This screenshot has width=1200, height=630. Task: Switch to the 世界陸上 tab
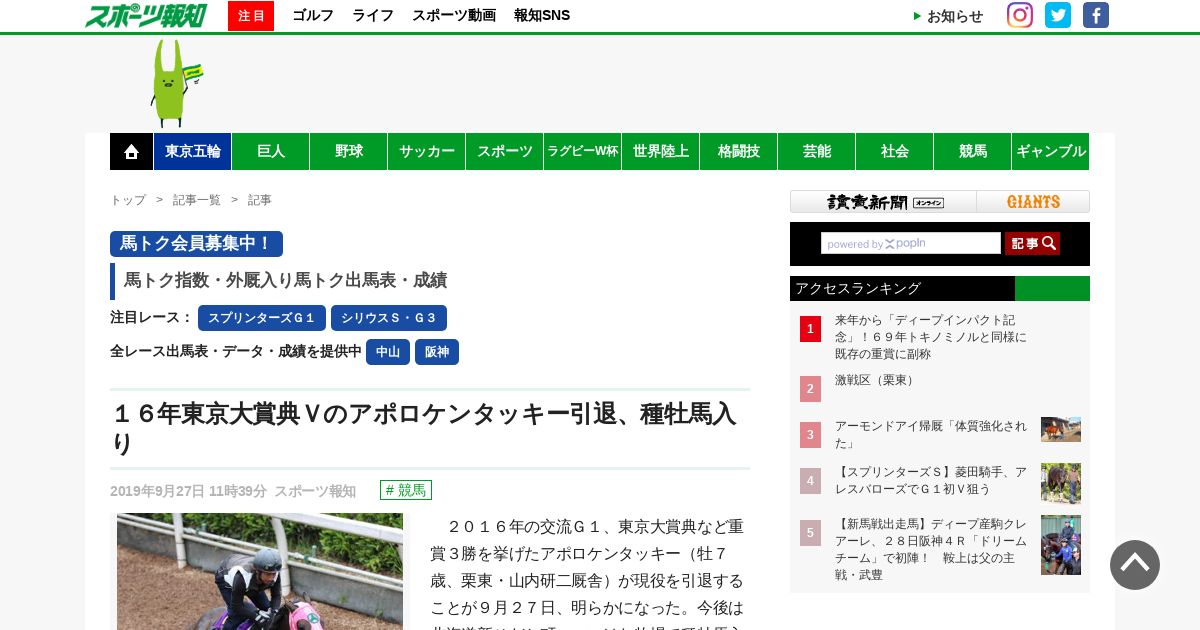661,152
